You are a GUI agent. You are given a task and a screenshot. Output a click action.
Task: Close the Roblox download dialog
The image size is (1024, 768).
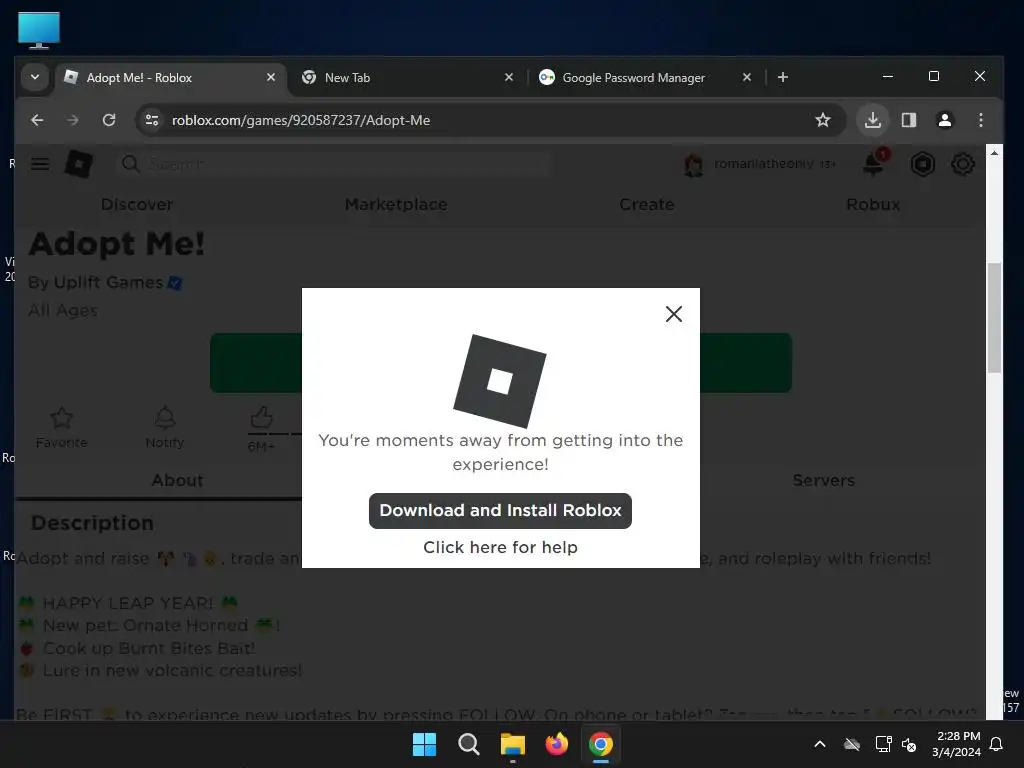(x=673, y=314)
